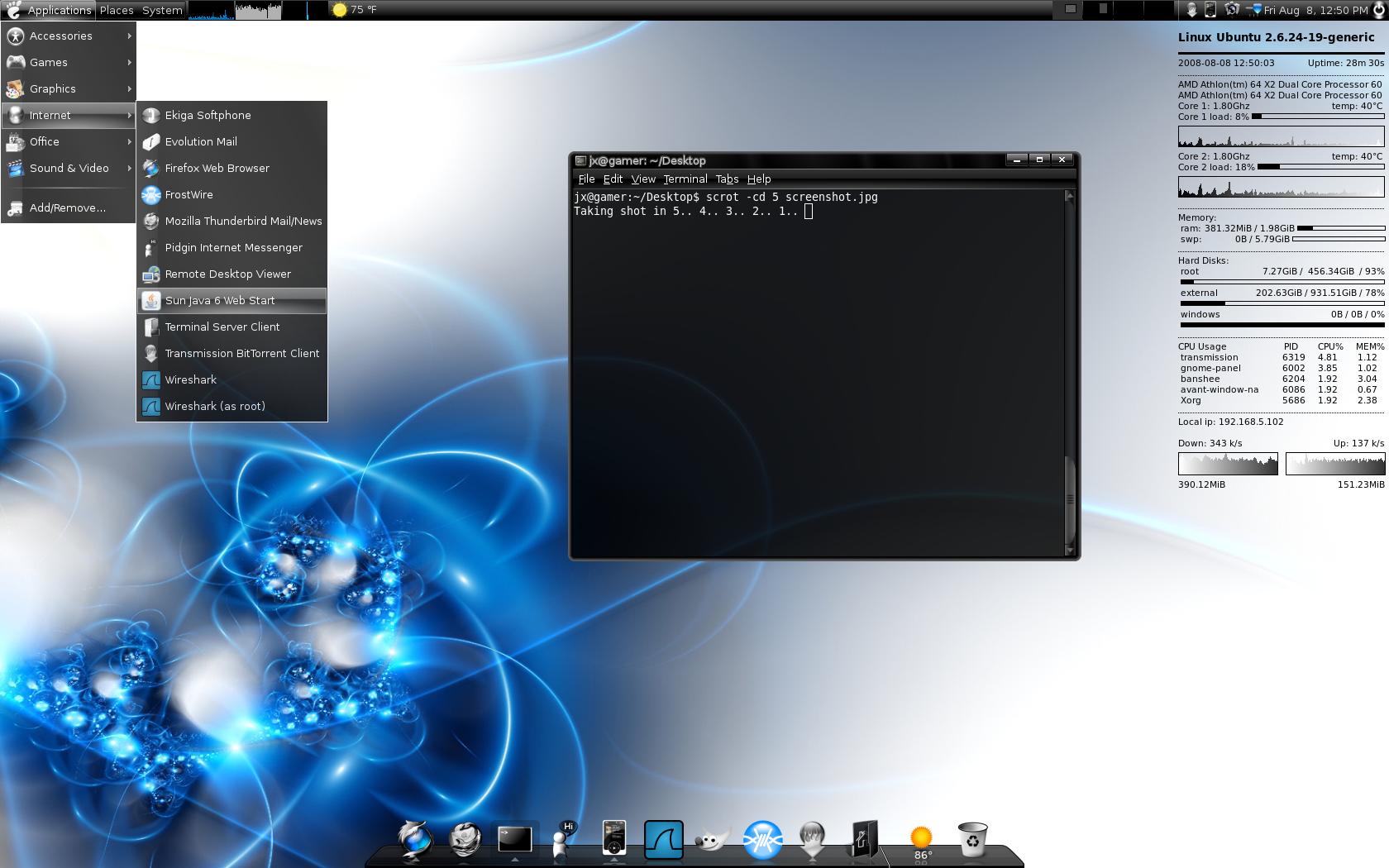
Task: Click the network manager tray icon
Action: [x=1232, y=10]
